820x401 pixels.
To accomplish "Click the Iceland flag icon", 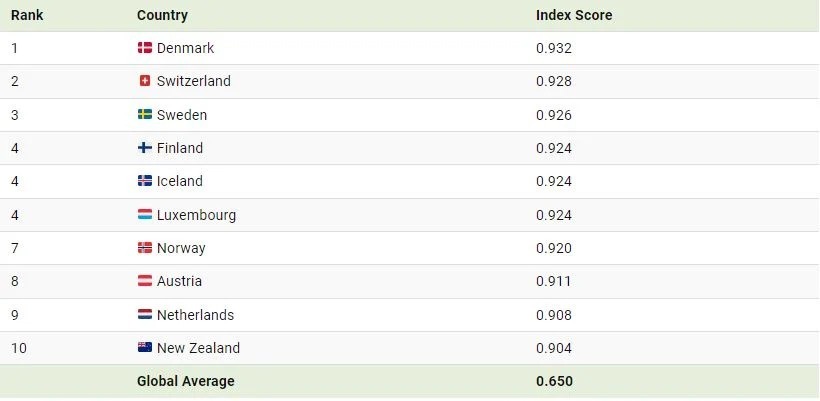I will point(145,181).
